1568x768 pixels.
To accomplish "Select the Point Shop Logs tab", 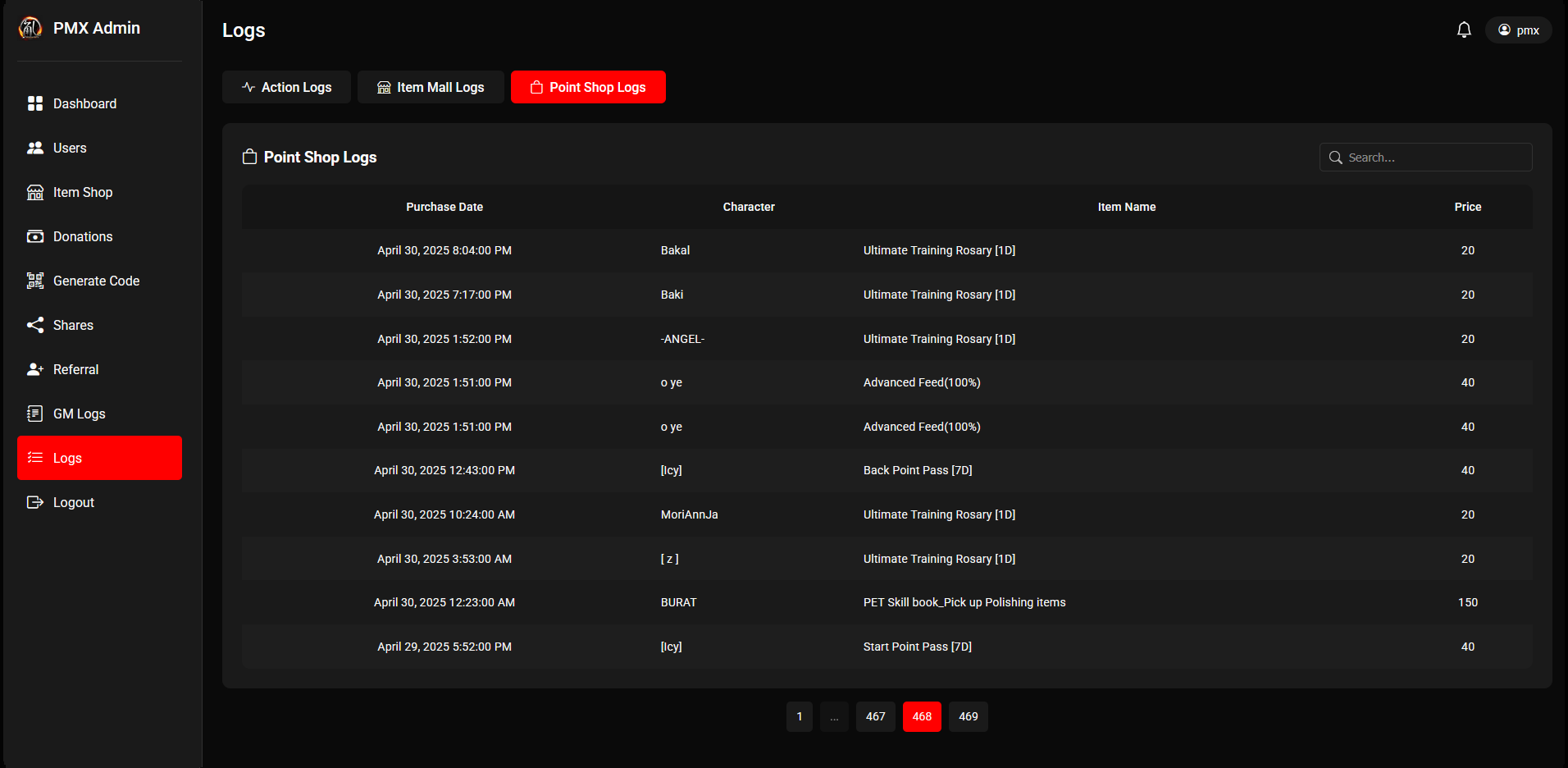I will [x=588, y=87].
